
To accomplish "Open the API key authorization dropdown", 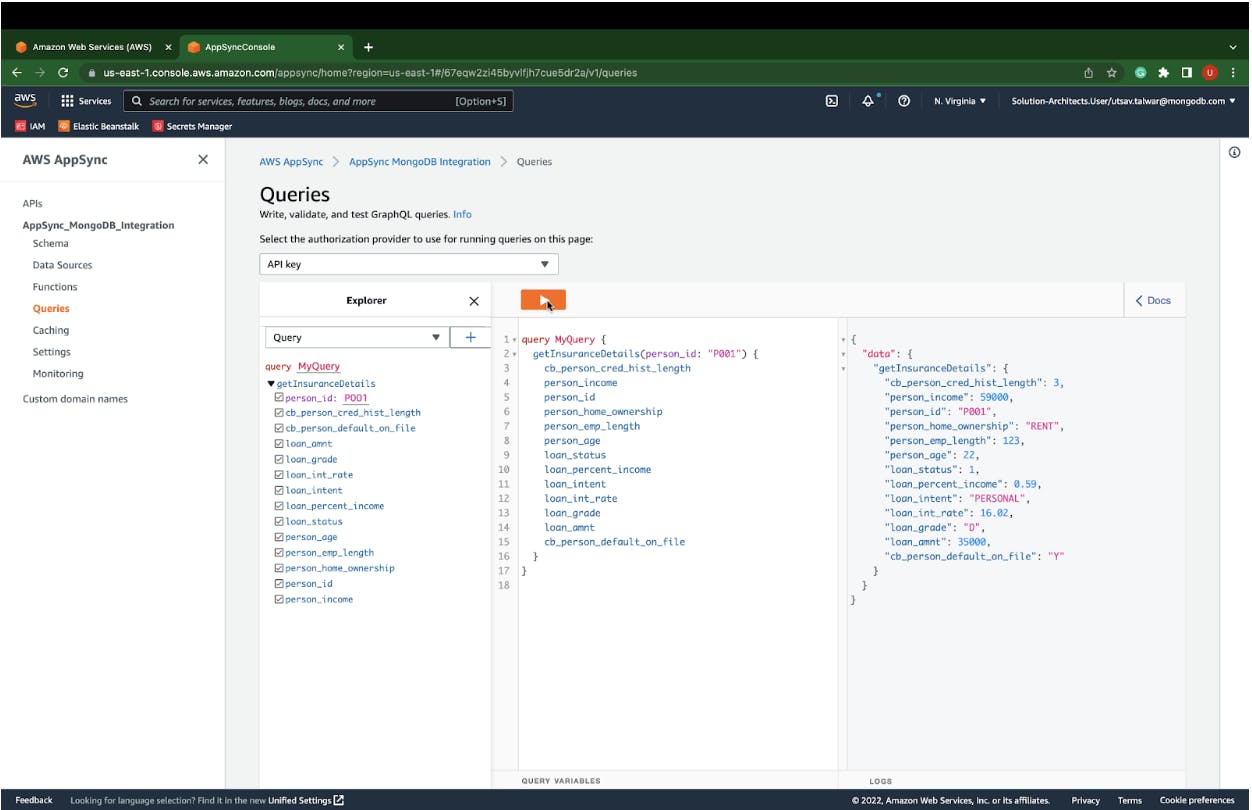I will coord(408,264).
